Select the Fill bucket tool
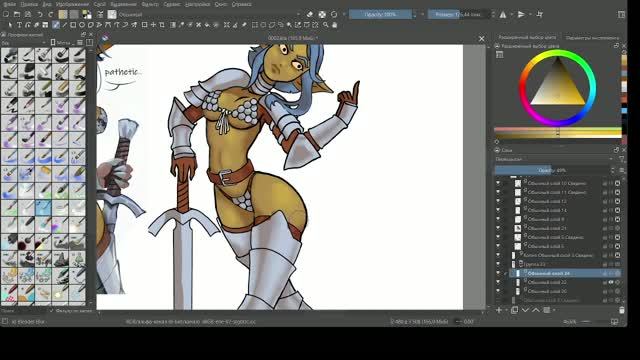Image resolution: width=640 pixels, height=360 pixels. pyautogui.click(x=207, y=25)
